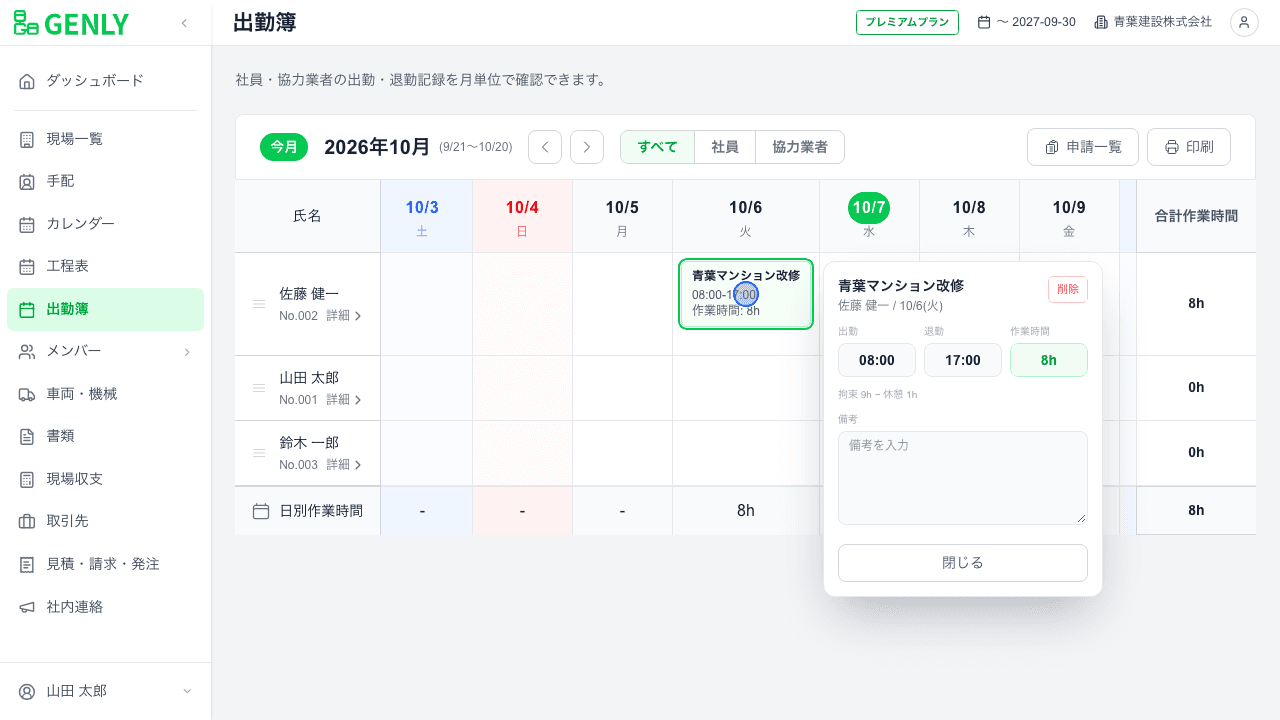Screen dimensions: 1280x720
Task: Click the profile icon beside 山田 太郎 footer
Action: (x=27, y=691)
